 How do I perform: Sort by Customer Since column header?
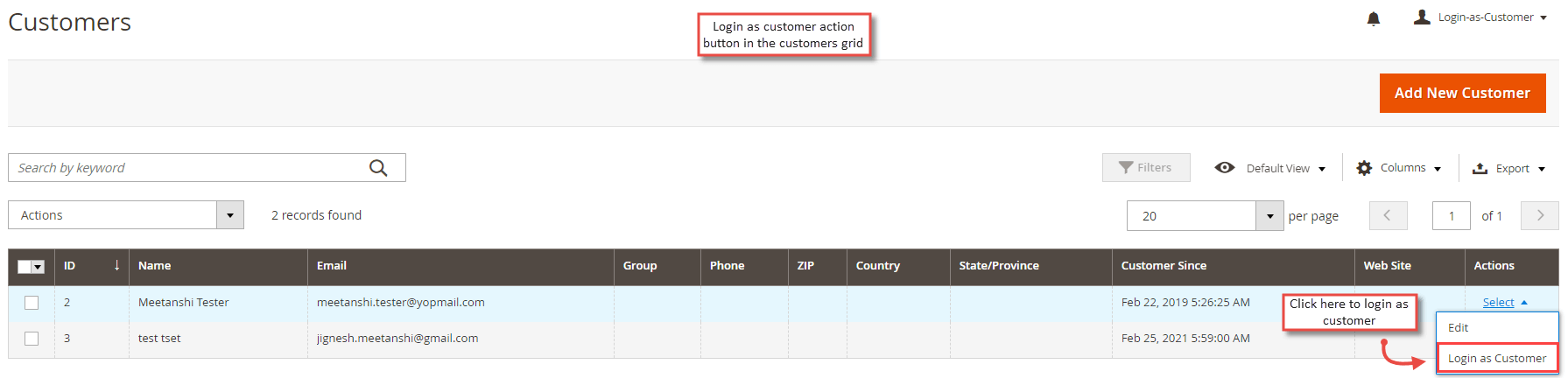click(x=1234, y=266)
